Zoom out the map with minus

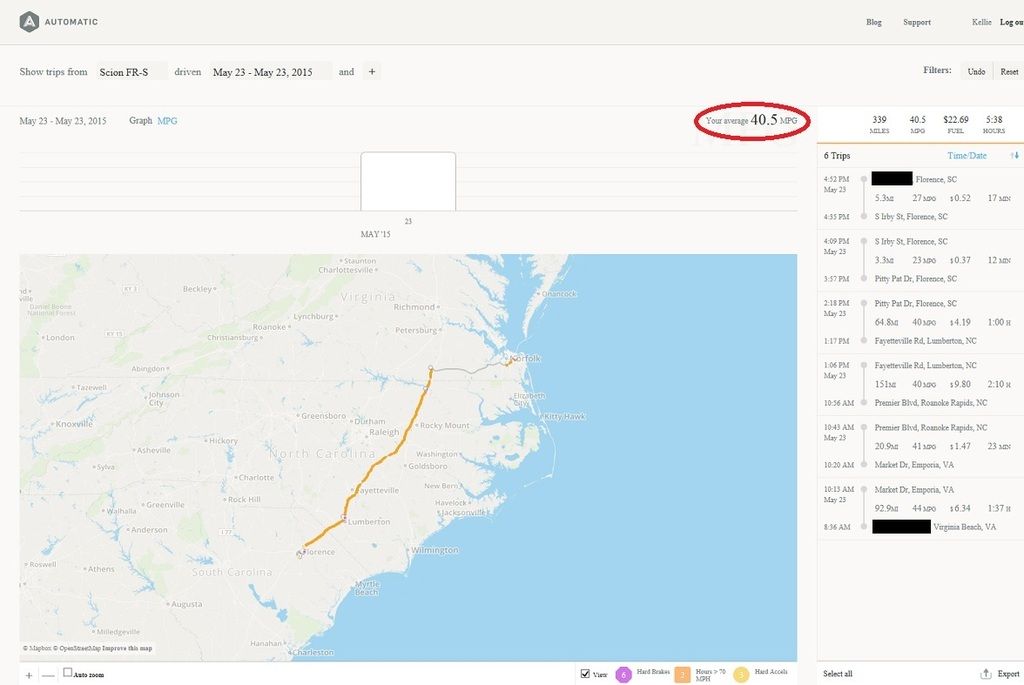pos(48,676)
